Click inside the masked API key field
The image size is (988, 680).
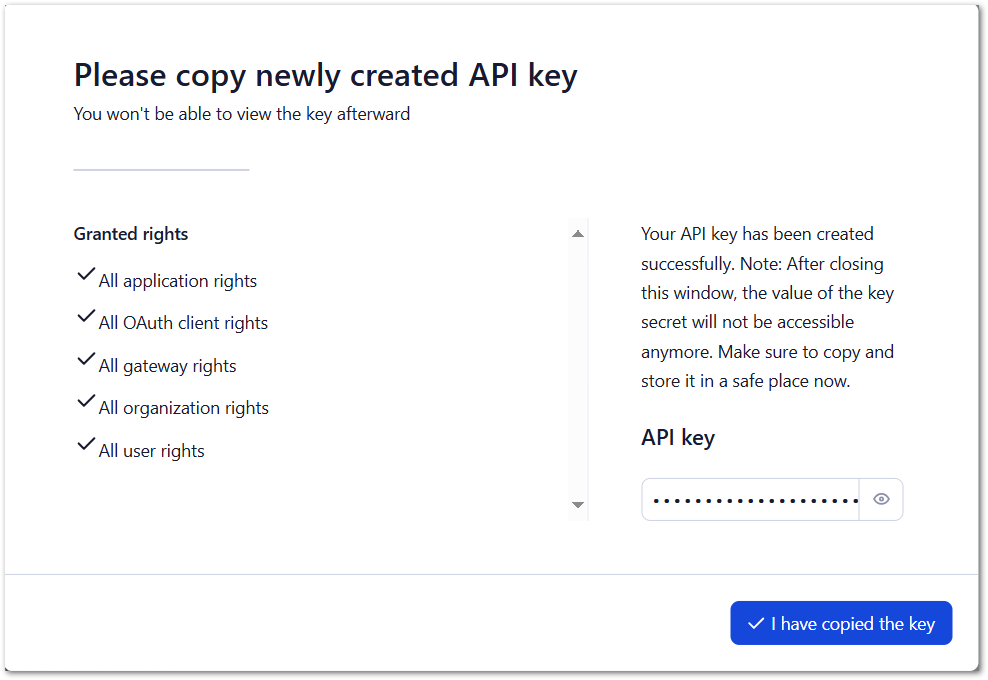tap(751, 499)
